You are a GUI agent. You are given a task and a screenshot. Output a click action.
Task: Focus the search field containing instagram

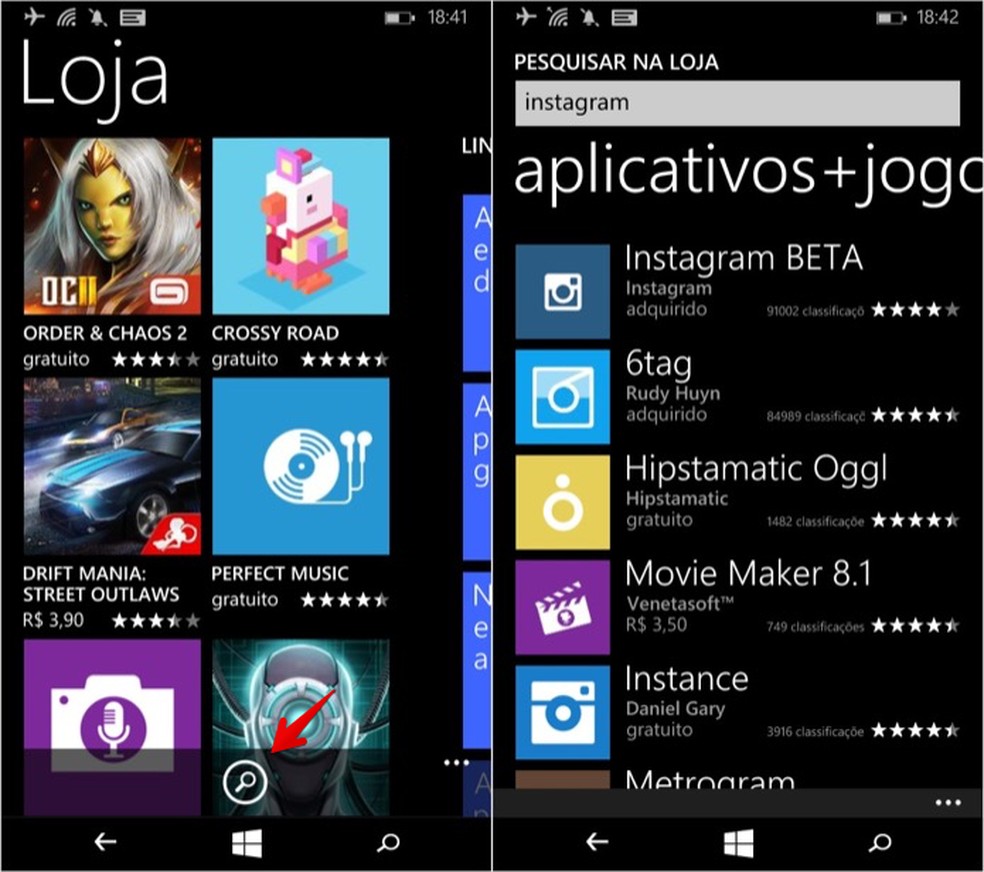pos(737,103)
